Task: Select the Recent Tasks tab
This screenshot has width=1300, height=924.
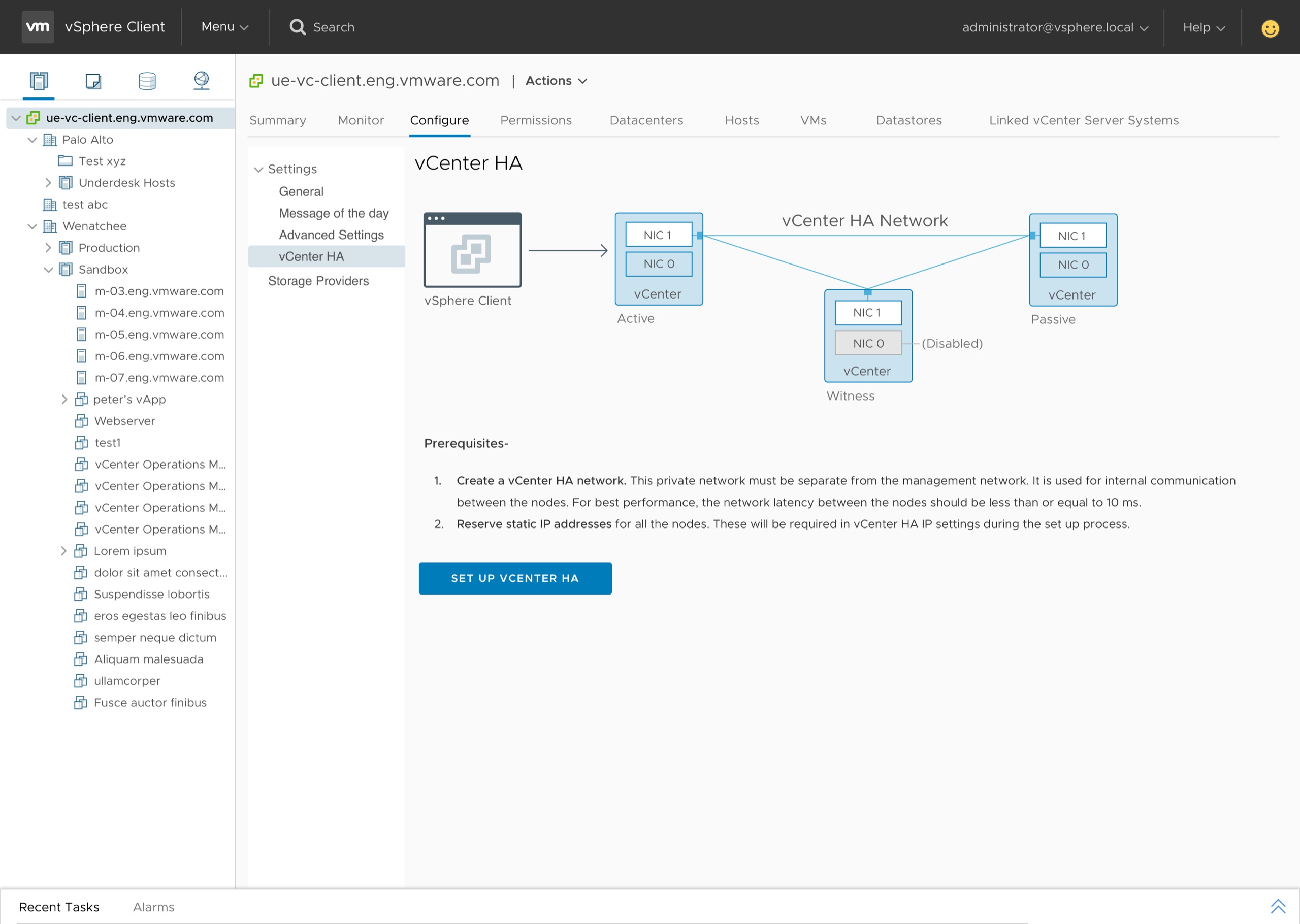Action: (x=59, y=907)
